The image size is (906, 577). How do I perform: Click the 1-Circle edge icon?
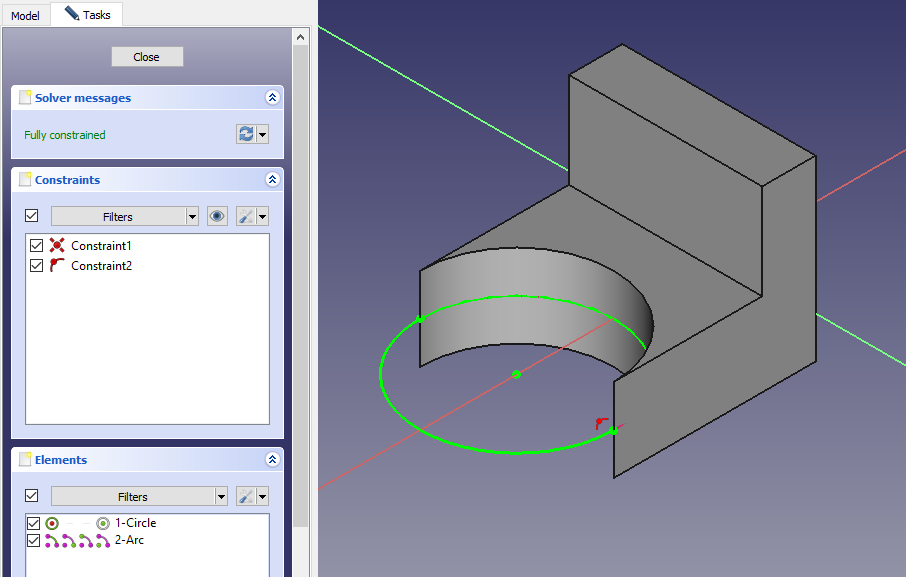click(x=53, y=523)
